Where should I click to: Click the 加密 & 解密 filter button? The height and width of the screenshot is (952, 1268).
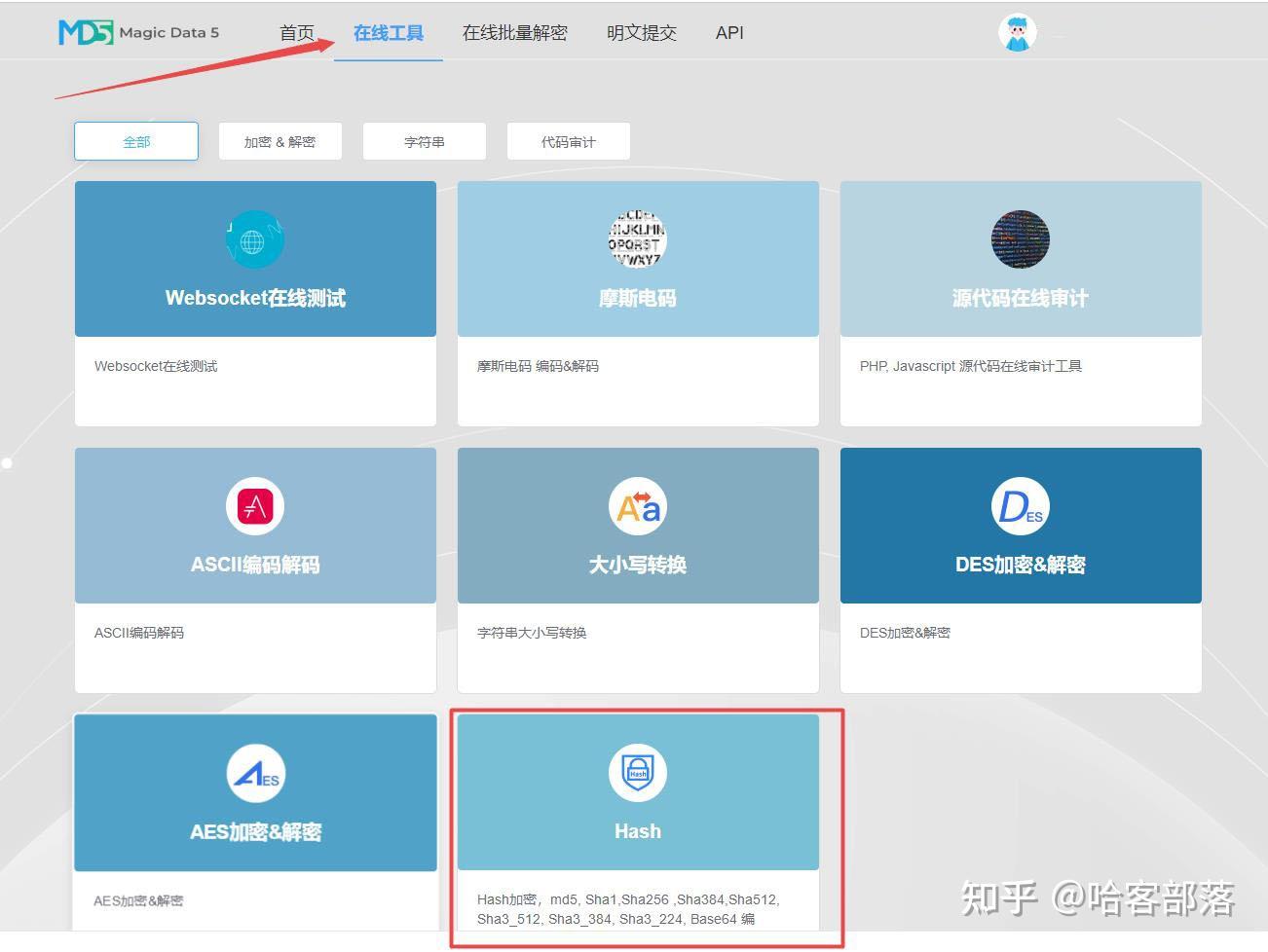[x=280, y=141]
